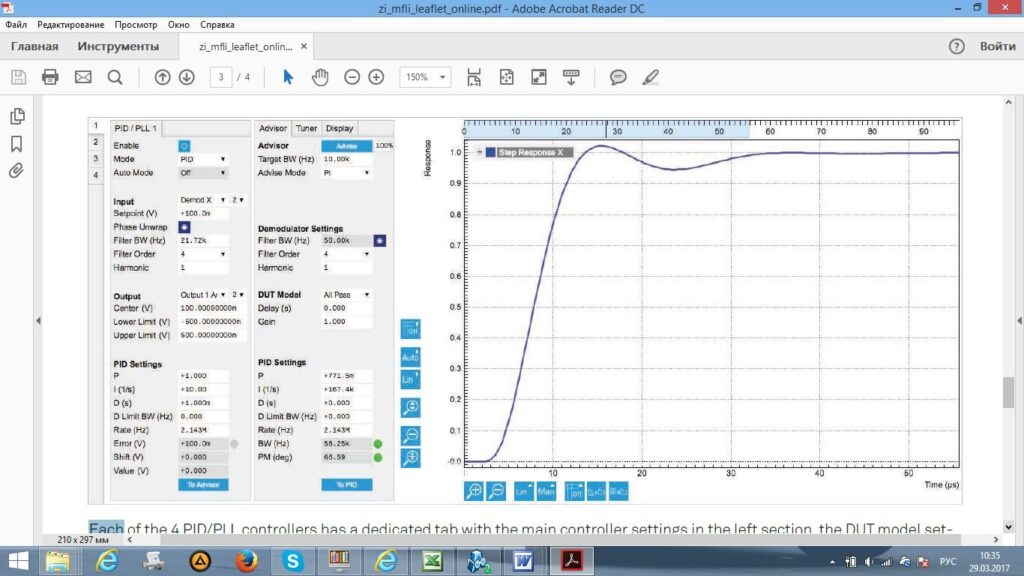
Task: Open the Find text magnifier tool
Action: [115, 77]
